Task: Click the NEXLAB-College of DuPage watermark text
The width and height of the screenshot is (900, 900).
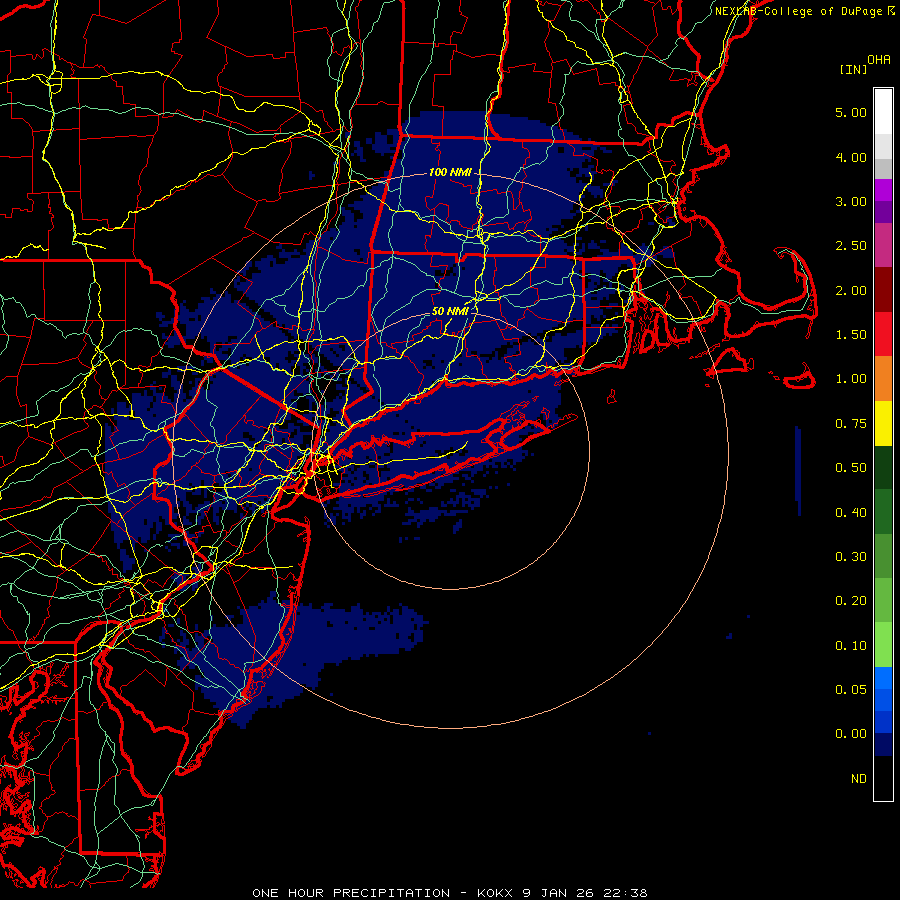Action: [x=805, y=11]
